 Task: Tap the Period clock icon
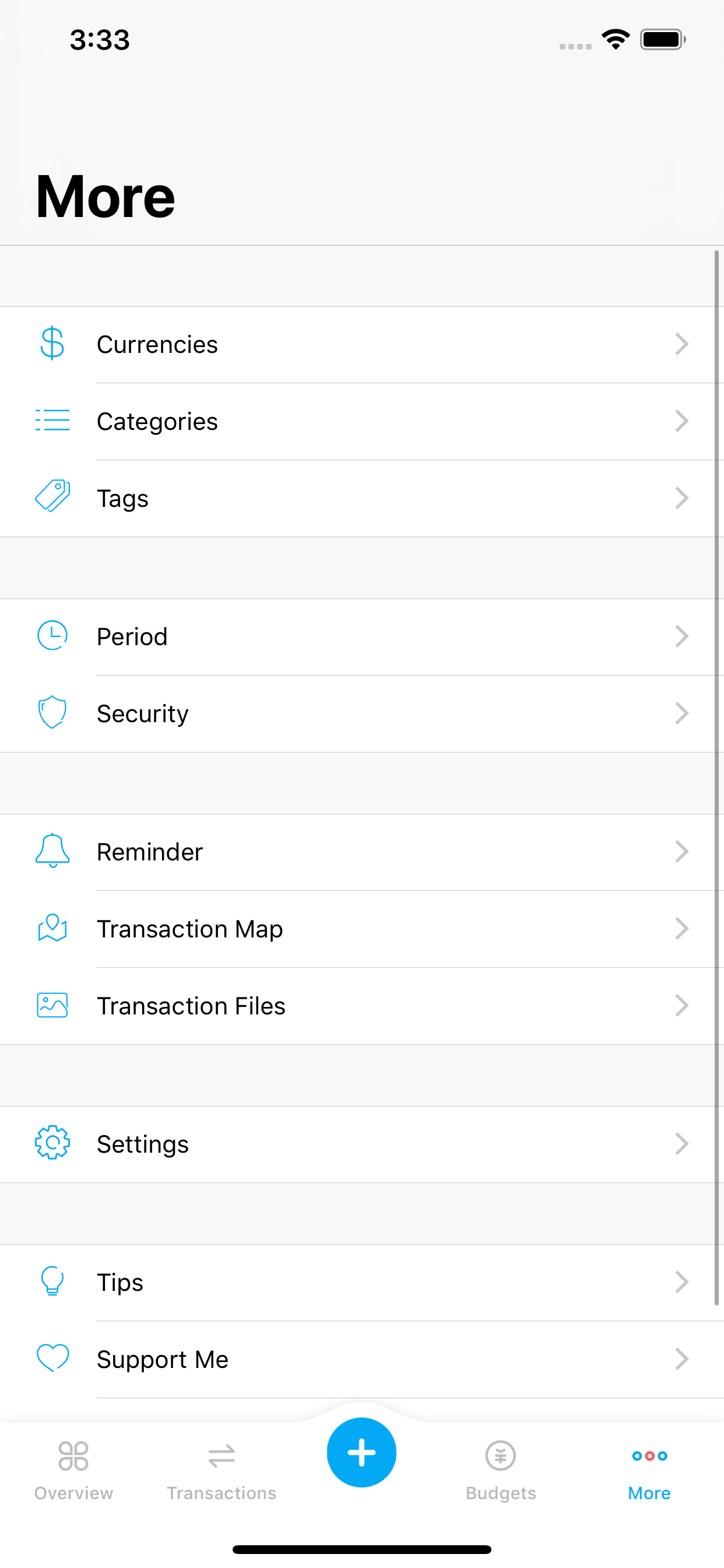[52, 635]
